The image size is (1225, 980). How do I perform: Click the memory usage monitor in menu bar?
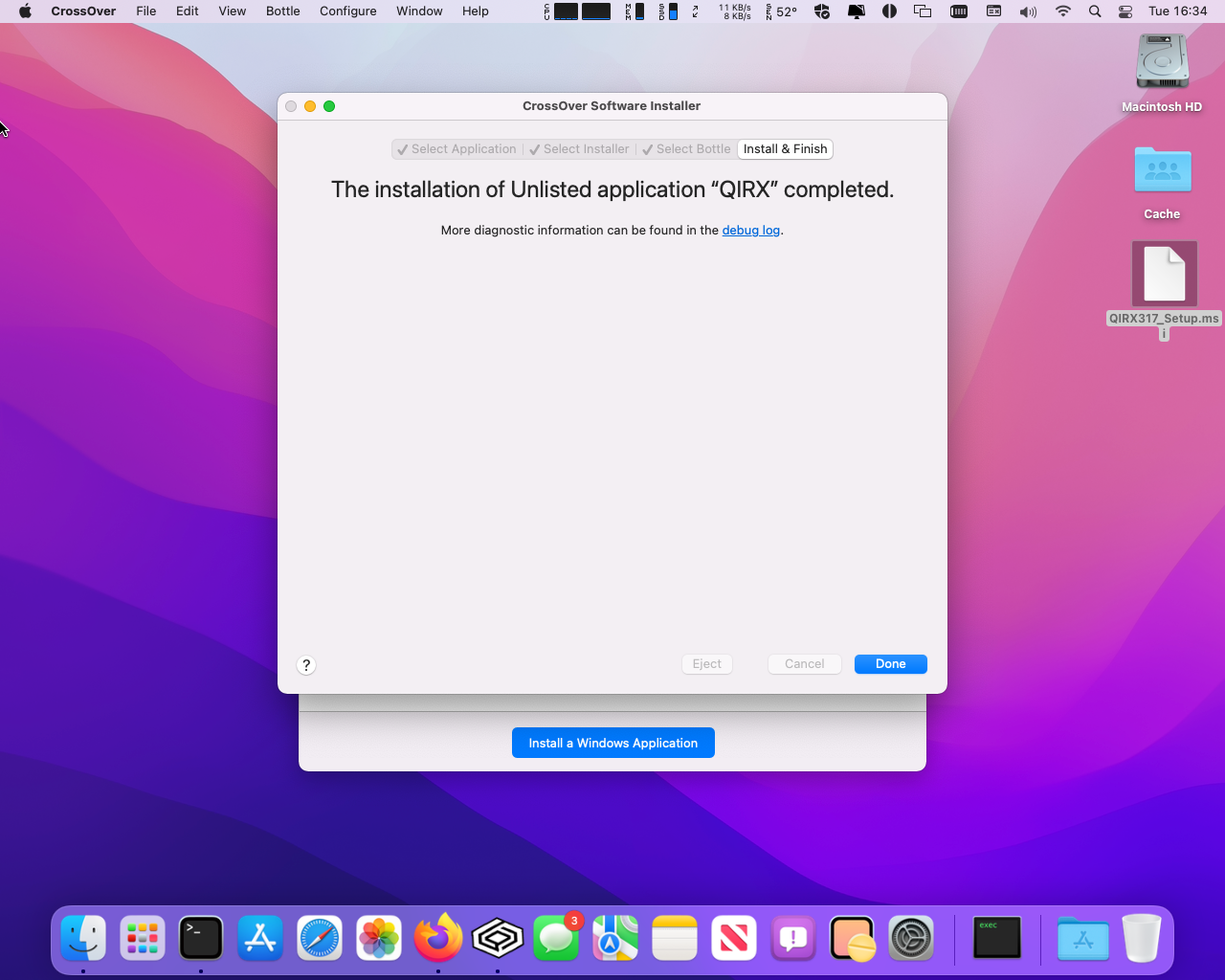[x=635, y=11]
